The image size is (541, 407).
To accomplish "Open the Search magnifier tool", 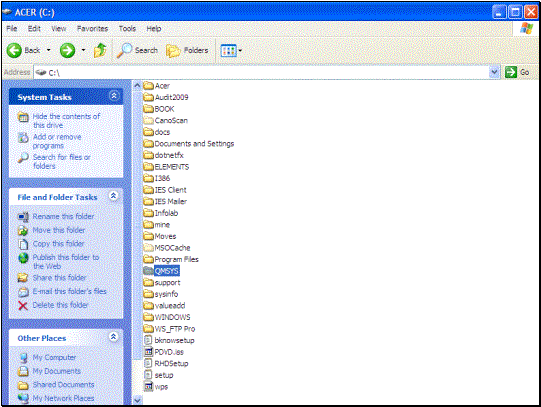I will tap(124, 50).
